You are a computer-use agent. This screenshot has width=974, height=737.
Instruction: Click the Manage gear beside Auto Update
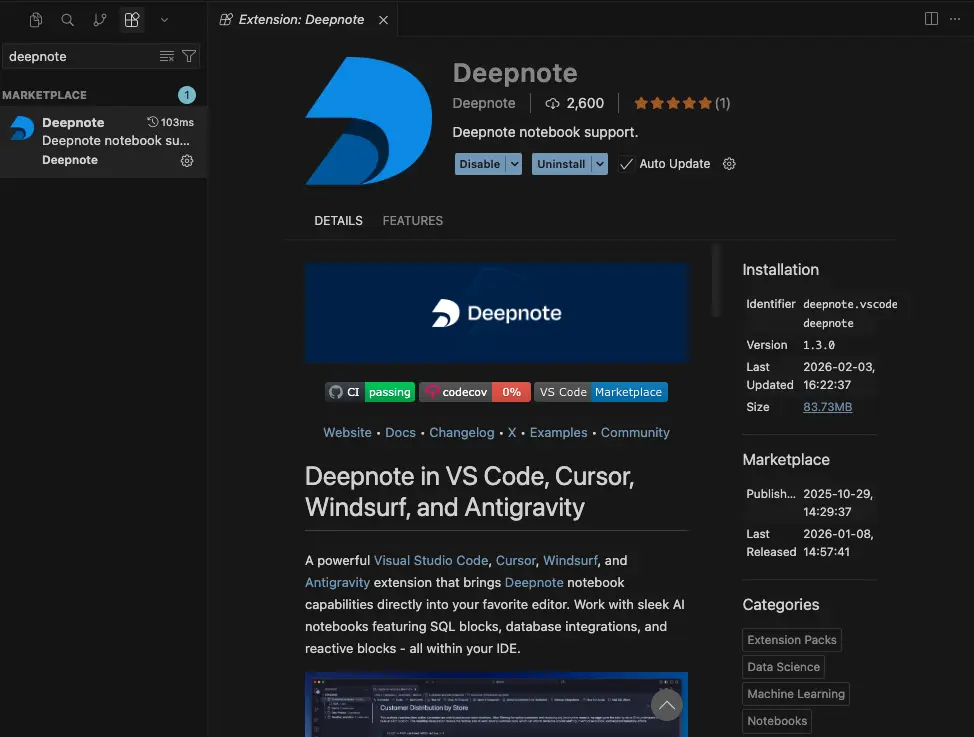[729, 163]
